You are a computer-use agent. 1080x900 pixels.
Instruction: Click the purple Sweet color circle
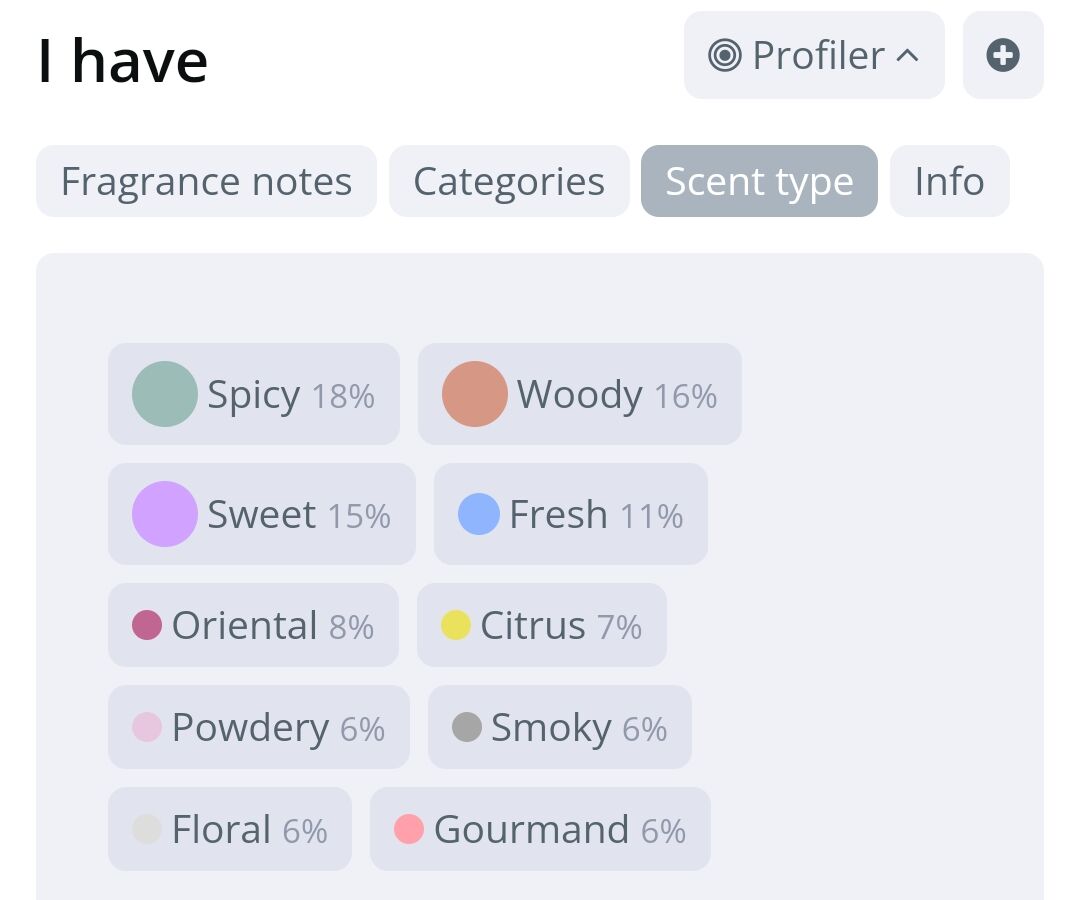(x=165, y=514)
